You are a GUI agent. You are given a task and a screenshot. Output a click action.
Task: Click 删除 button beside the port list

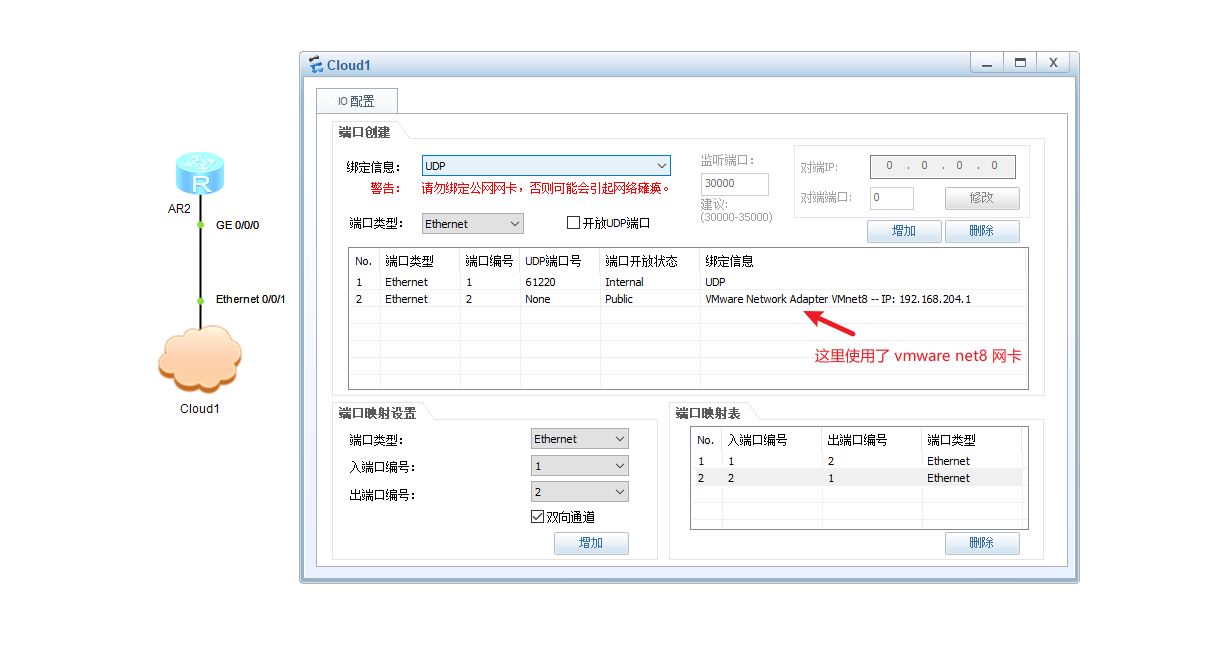tap(982, 231)
